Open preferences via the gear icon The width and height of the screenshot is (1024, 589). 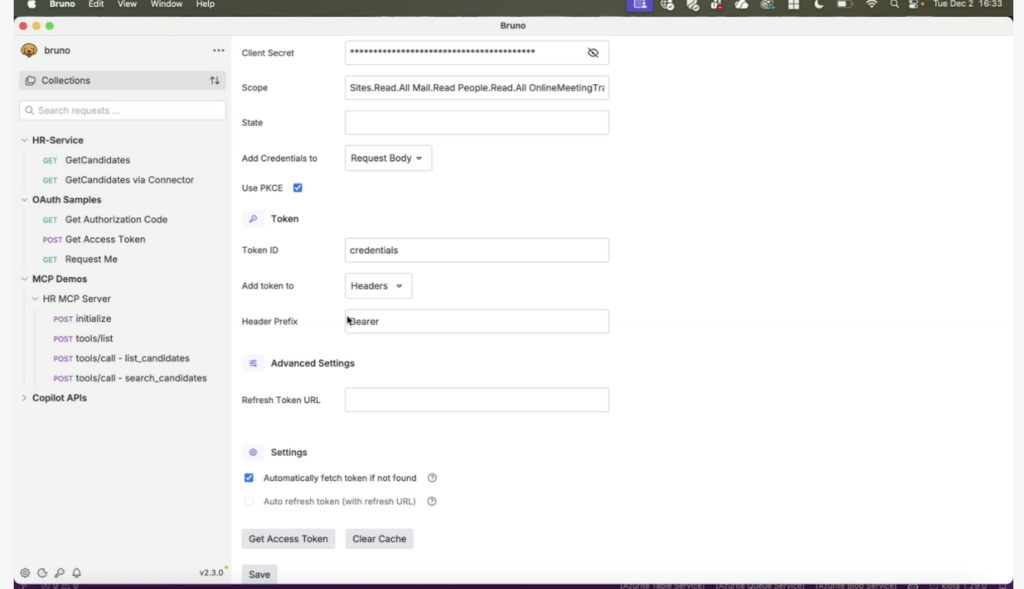click(x=25, y=573)
